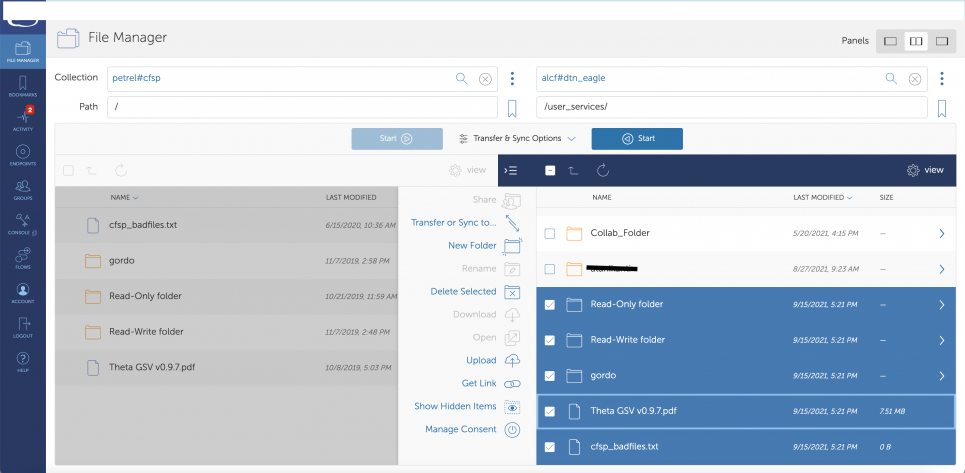Viewport: 965px width, 473px height.
Task: Choose Delete Selected in the menu
Action: pos(463,292)
